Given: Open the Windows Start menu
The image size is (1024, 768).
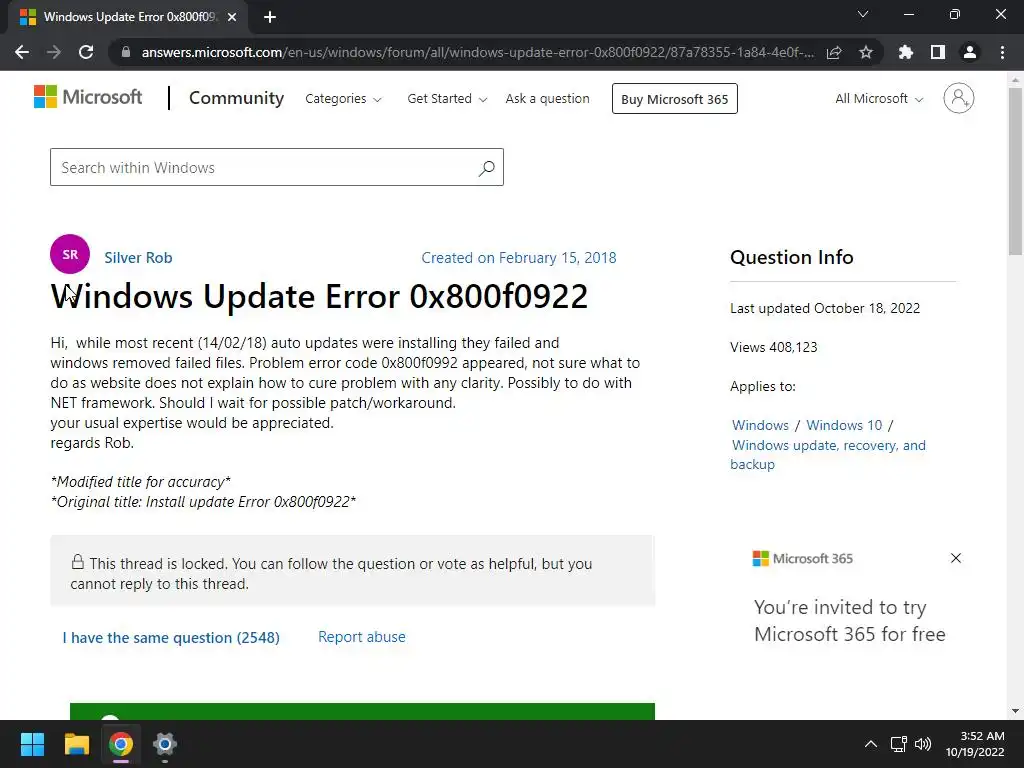Looking at the screenshot, I should [32, 744].
